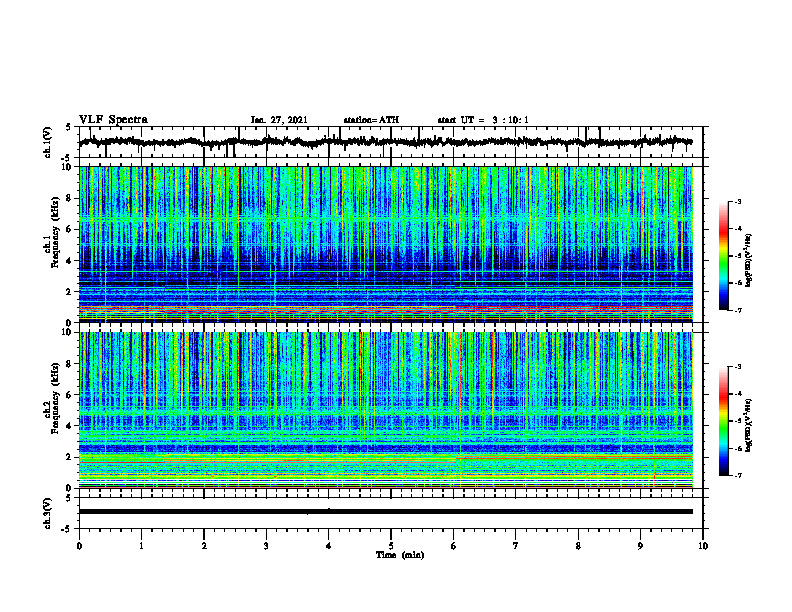Click the lower color bar's log(PSD) label
The height and width of the screenshot is (612, 792).
coord(750,425)
